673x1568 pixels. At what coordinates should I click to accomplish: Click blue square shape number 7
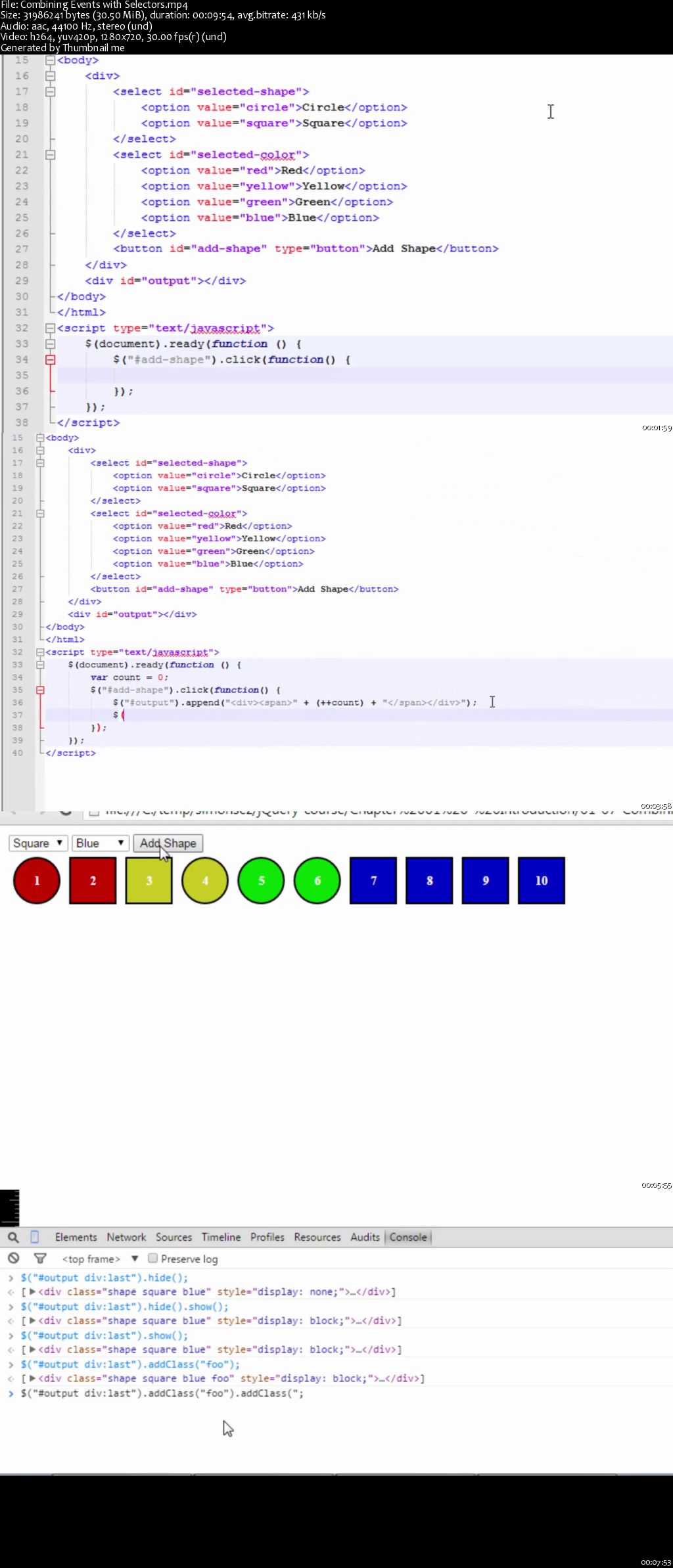373,880
